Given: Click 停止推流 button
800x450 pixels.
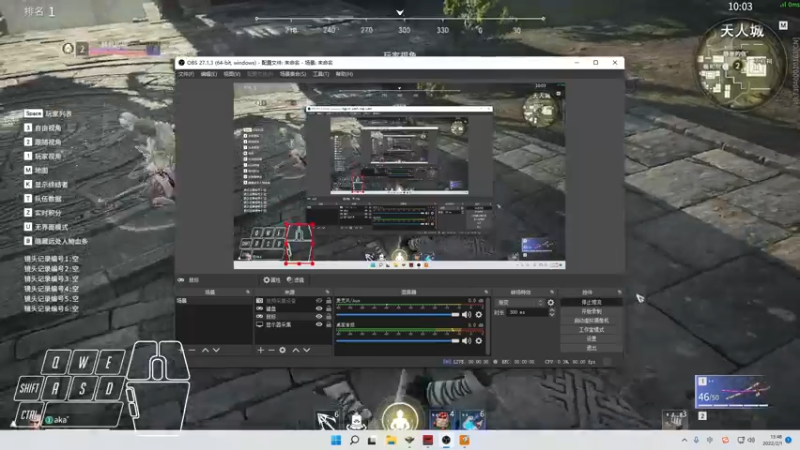Looking at the screenshot, I should [x=591, y=303].
